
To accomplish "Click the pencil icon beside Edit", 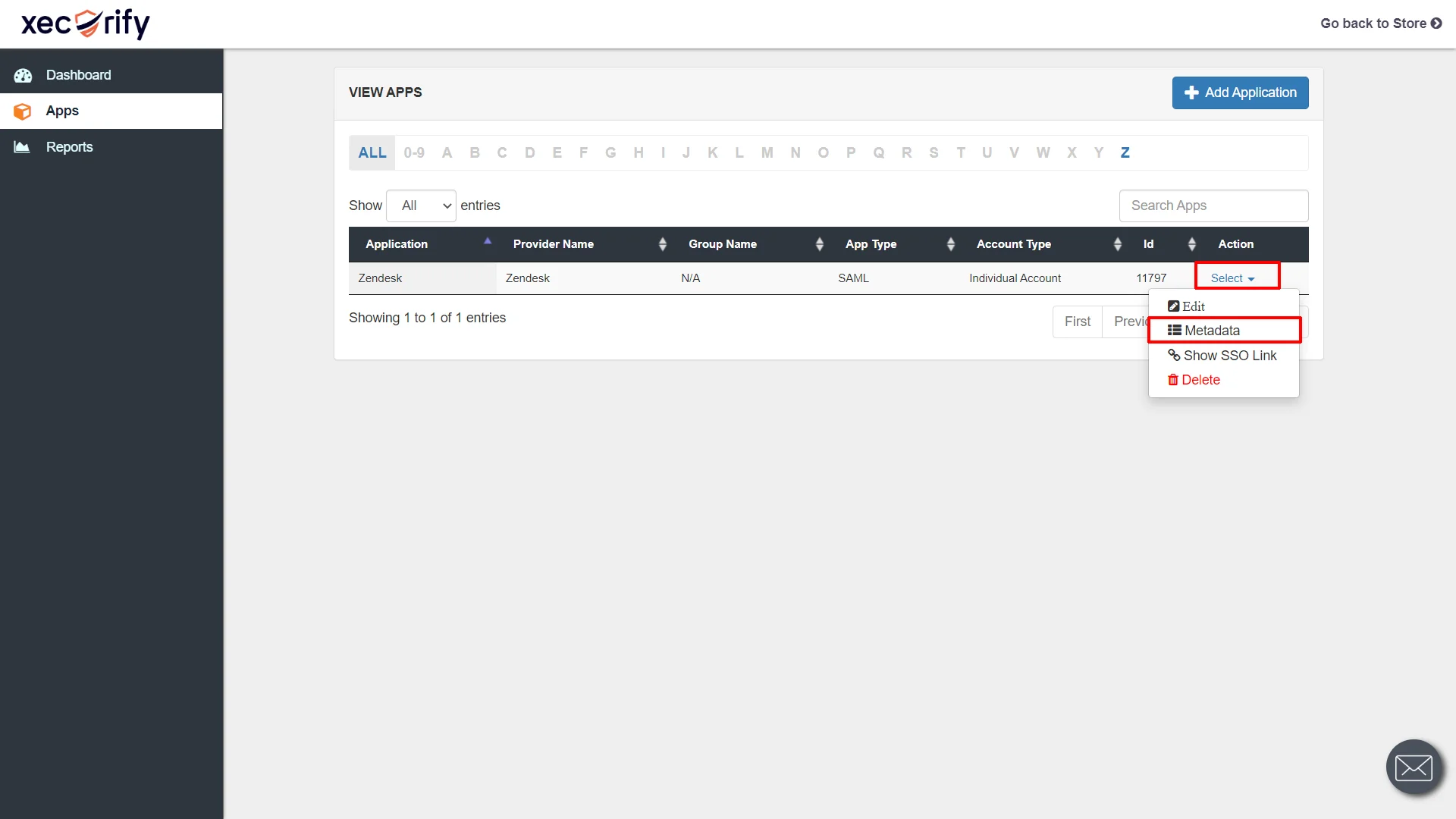I will point(1173,306).
